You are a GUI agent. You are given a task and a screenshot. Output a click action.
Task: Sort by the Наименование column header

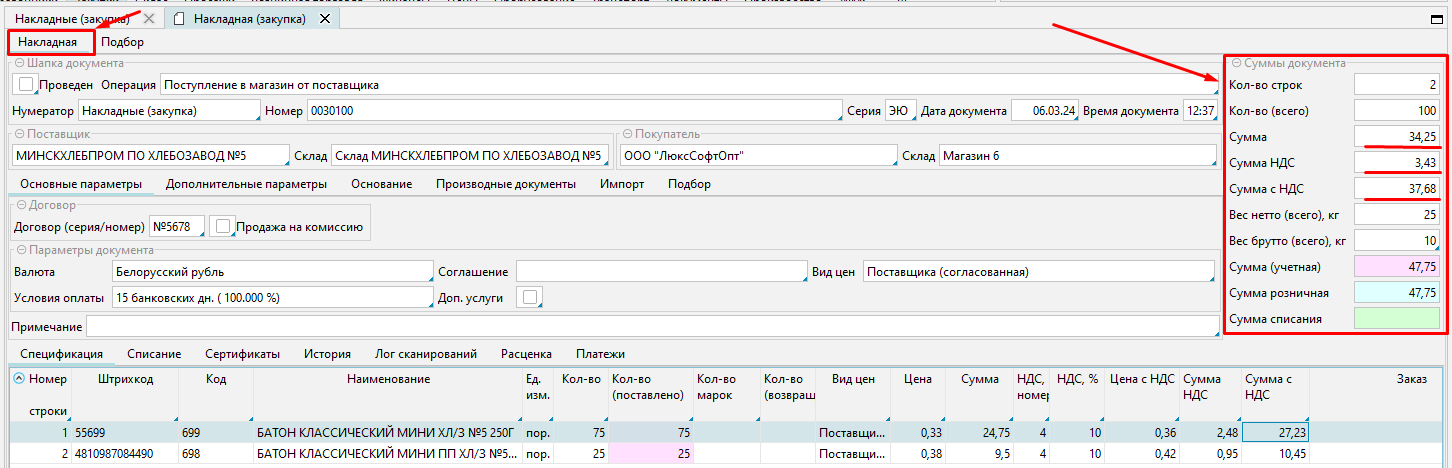click(x=388, y=379)
